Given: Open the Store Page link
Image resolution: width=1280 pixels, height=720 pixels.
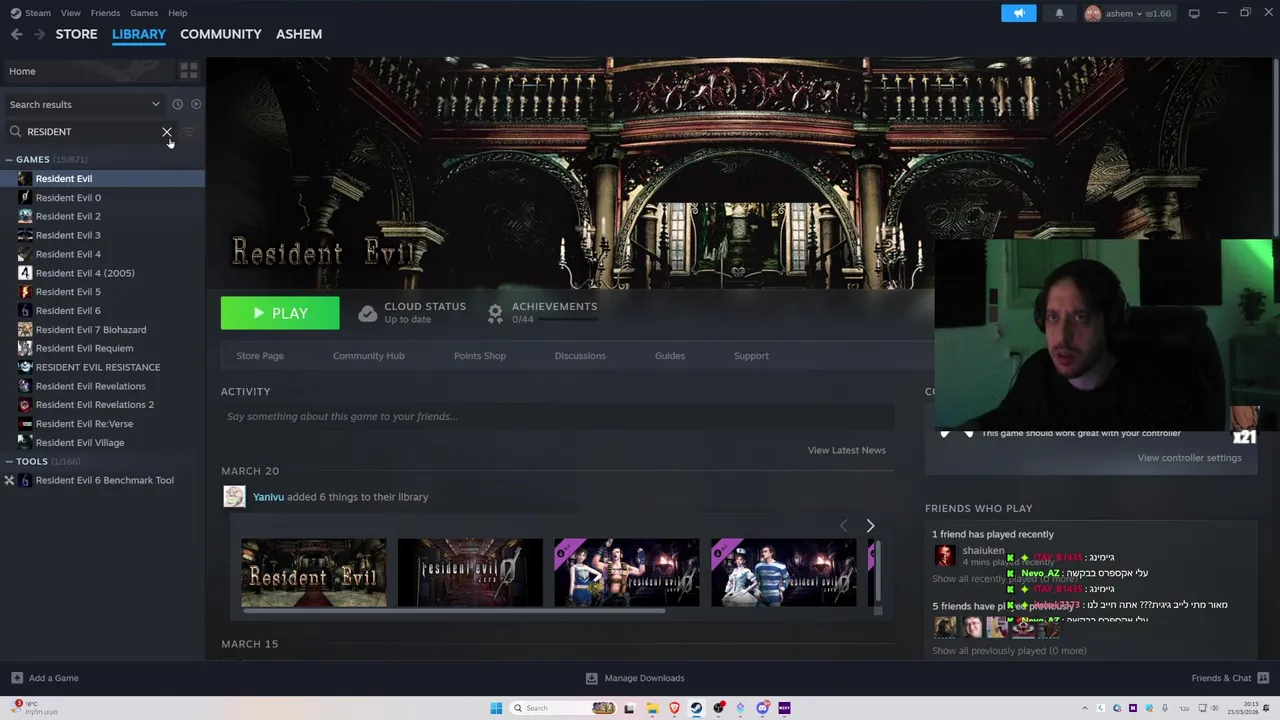Looking at the screenshot, I should [260, 356].
